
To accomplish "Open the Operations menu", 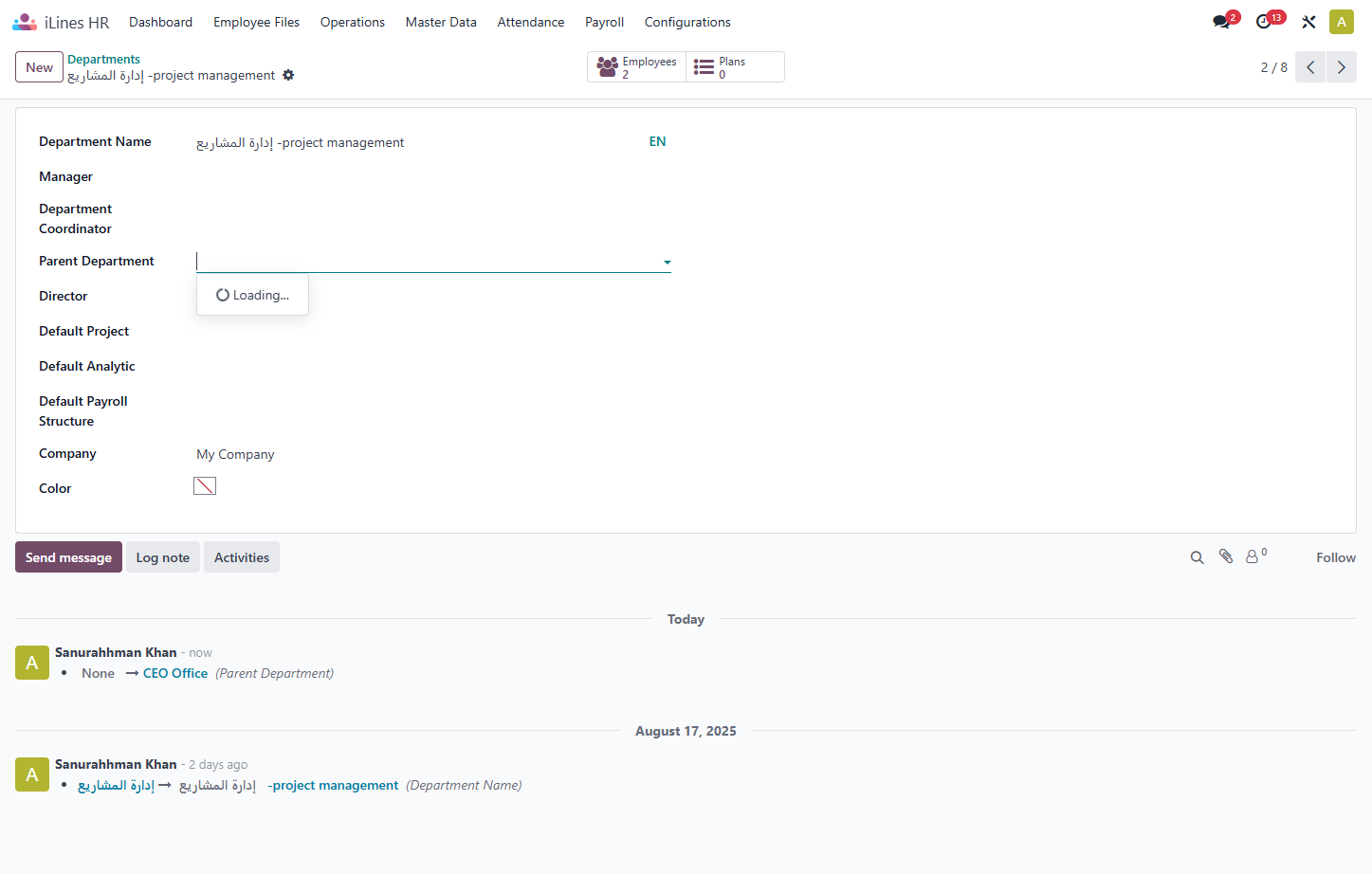I will tap(352, 22).
